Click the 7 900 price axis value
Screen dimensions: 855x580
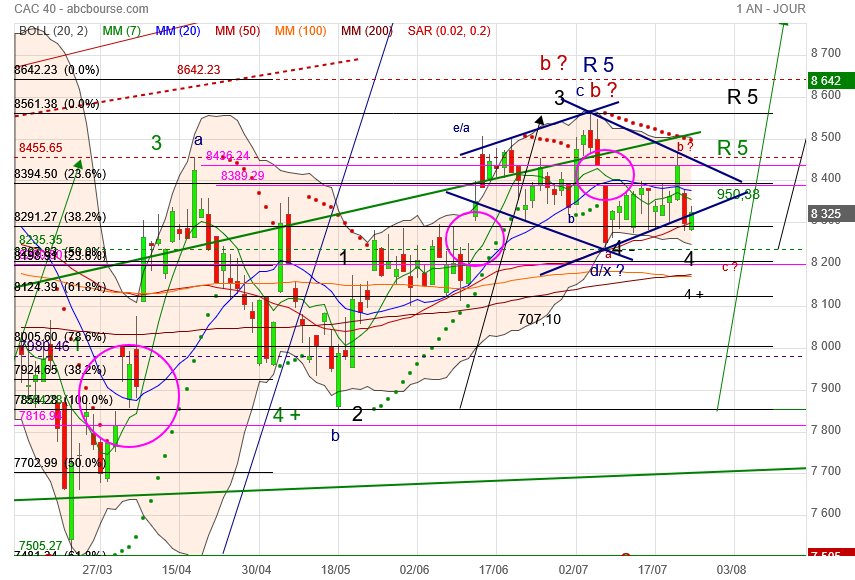click(826, 388)
